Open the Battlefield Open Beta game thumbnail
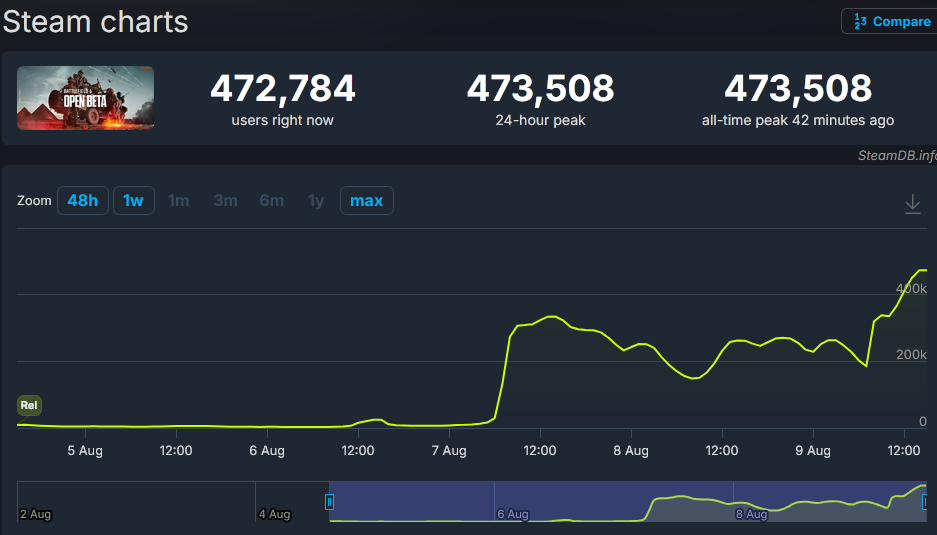This screenshot has width=937, height=535. tap(85, 98)
